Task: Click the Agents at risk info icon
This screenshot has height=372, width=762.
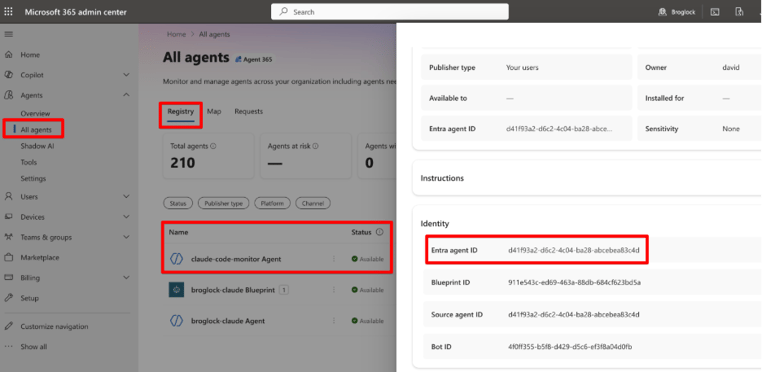Action: (315, 146)
